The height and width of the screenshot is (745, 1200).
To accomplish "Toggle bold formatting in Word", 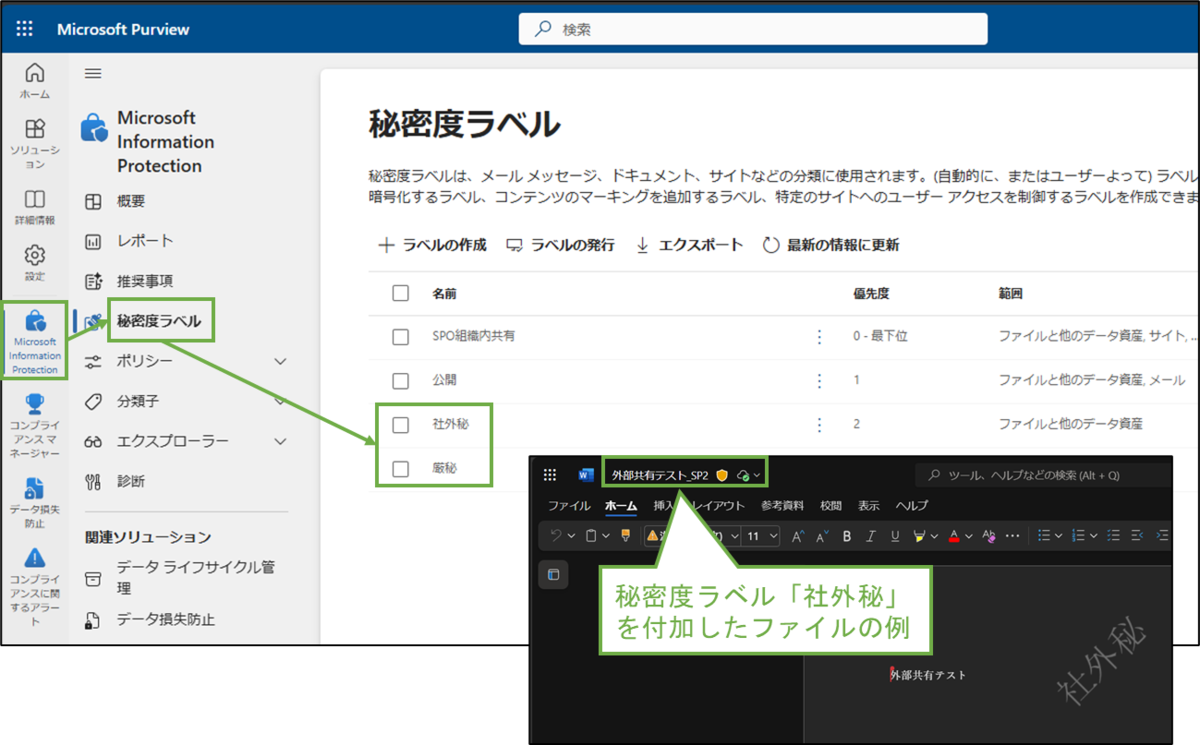I will pyautogui.click(x=847, y=536).
